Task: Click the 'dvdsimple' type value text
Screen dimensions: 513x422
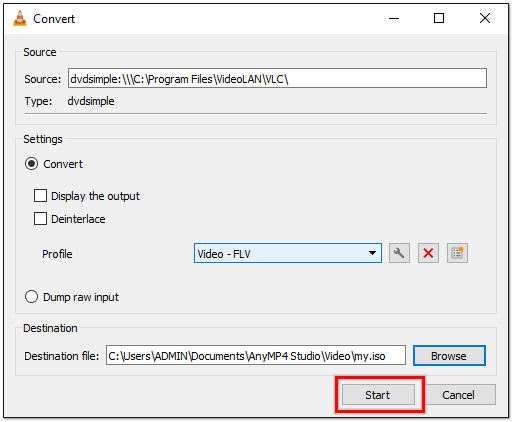Action: pyautogui.click(x=91, y=101)
